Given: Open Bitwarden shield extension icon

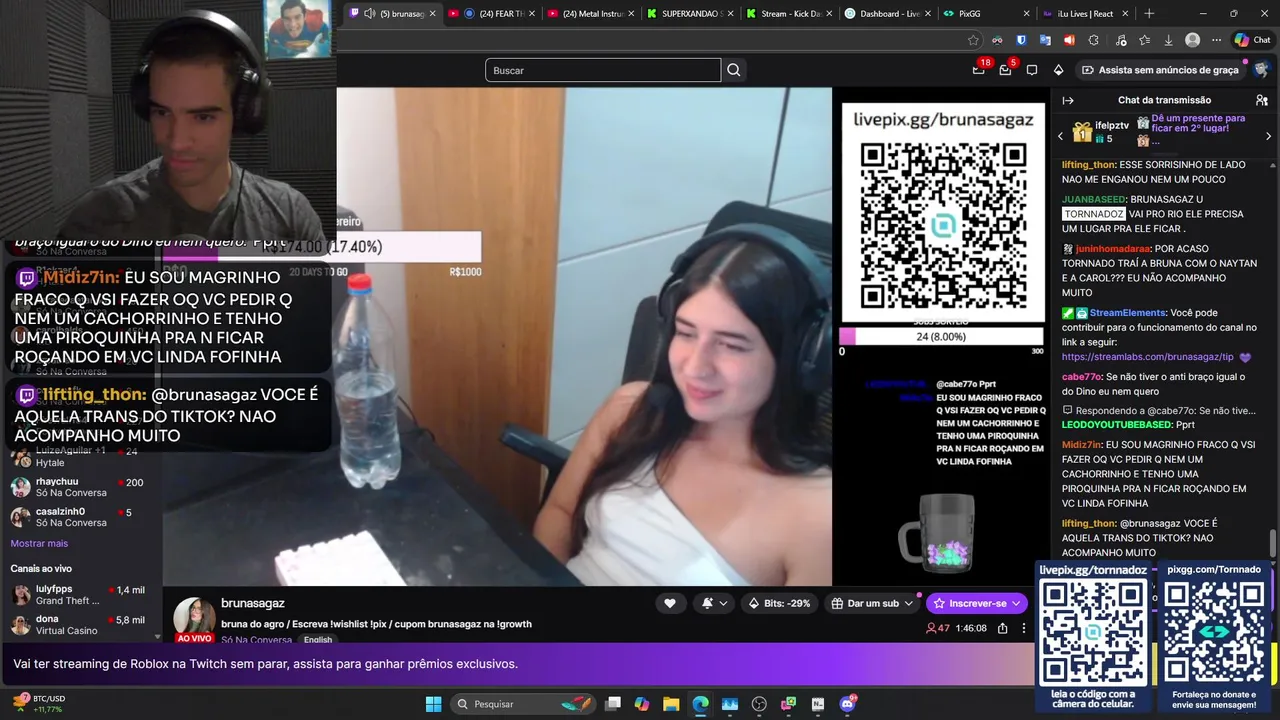Looking at the screenshot, I should pos(1021,40).
